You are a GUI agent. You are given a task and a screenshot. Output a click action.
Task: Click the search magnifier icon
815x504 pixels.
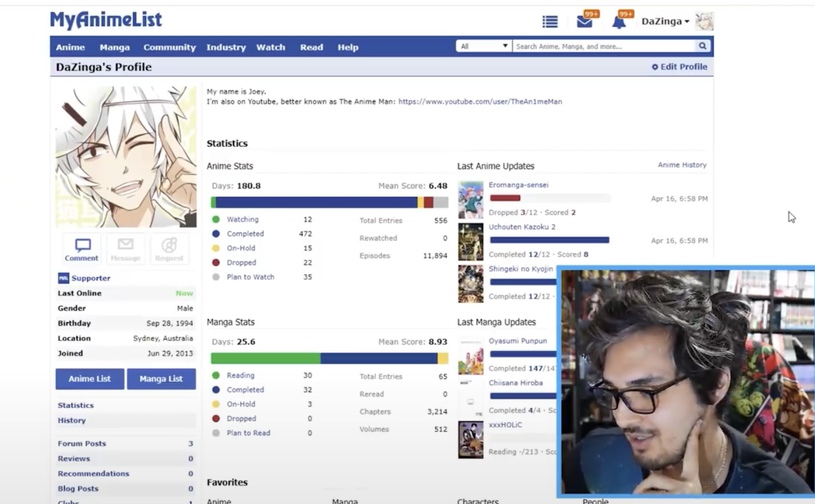click(703, 46)
